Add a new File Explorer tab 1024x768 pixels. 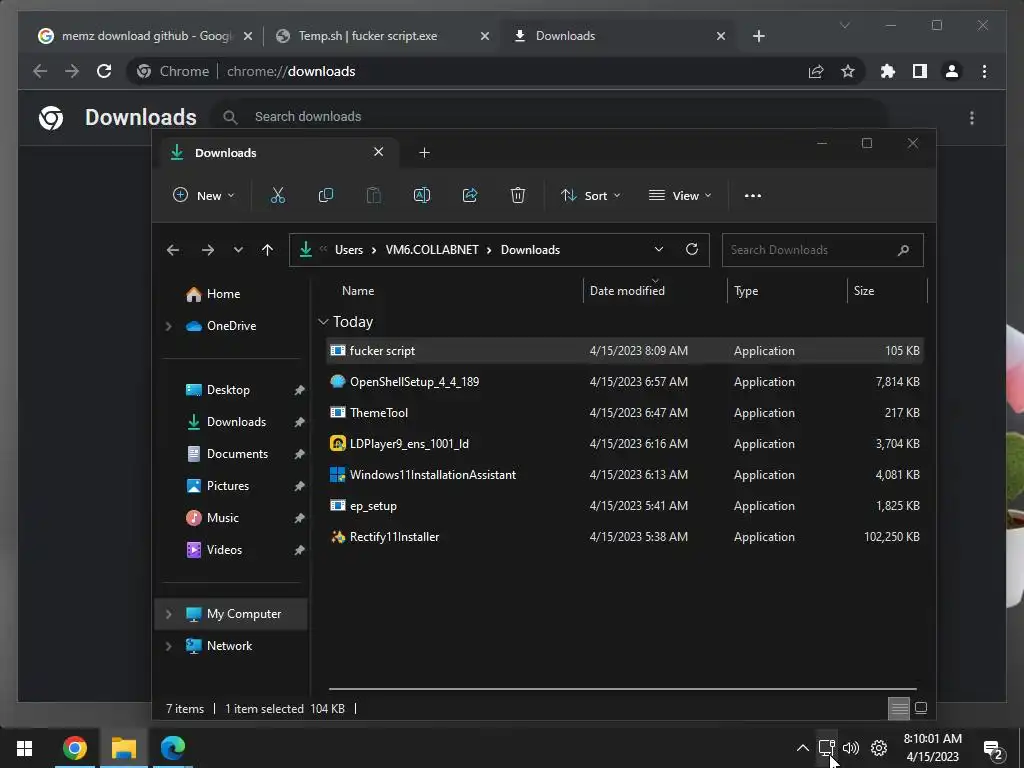[424, 152]
